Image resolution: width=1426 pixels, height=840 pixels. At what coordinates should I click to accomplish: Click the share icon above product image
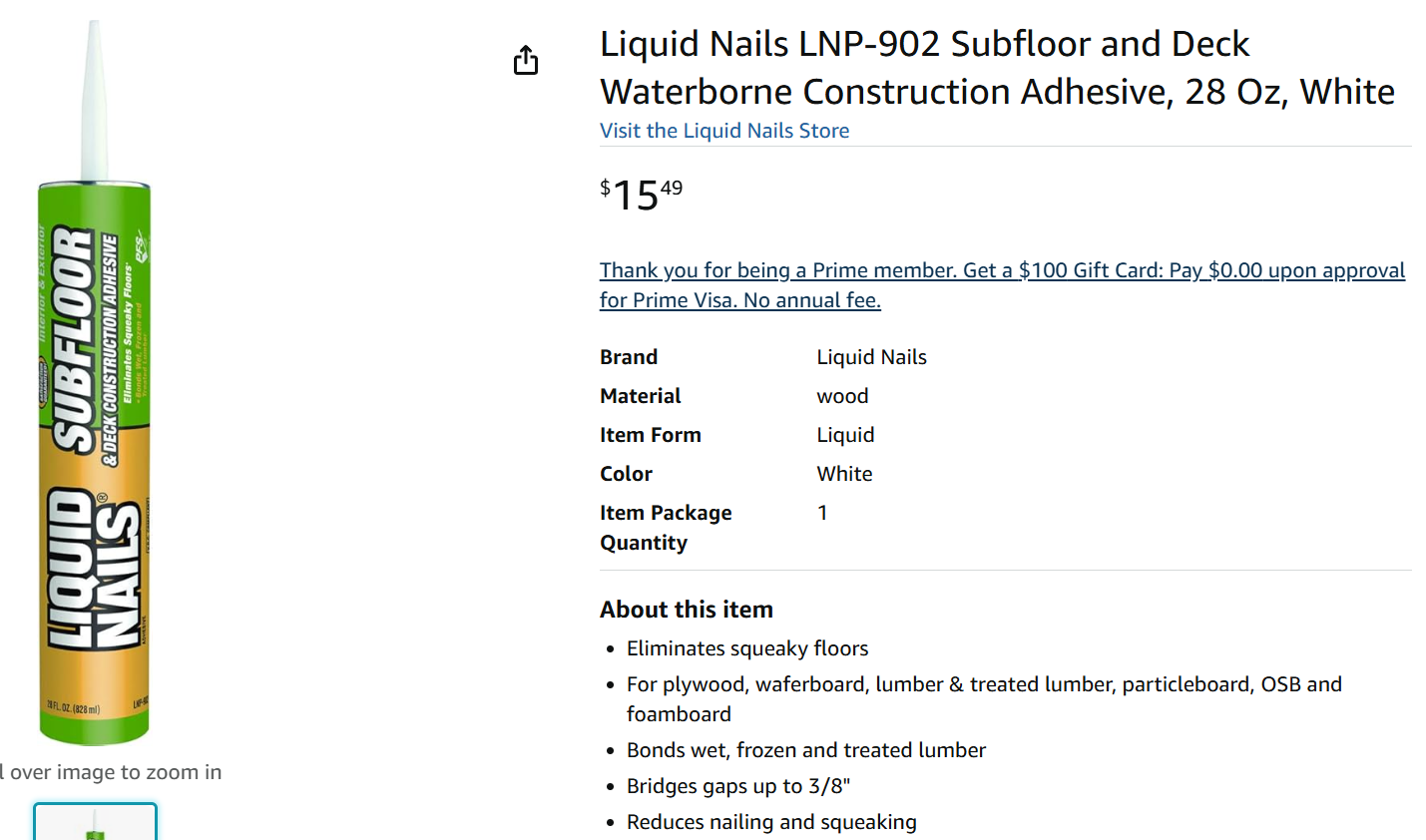coord(526,60)
